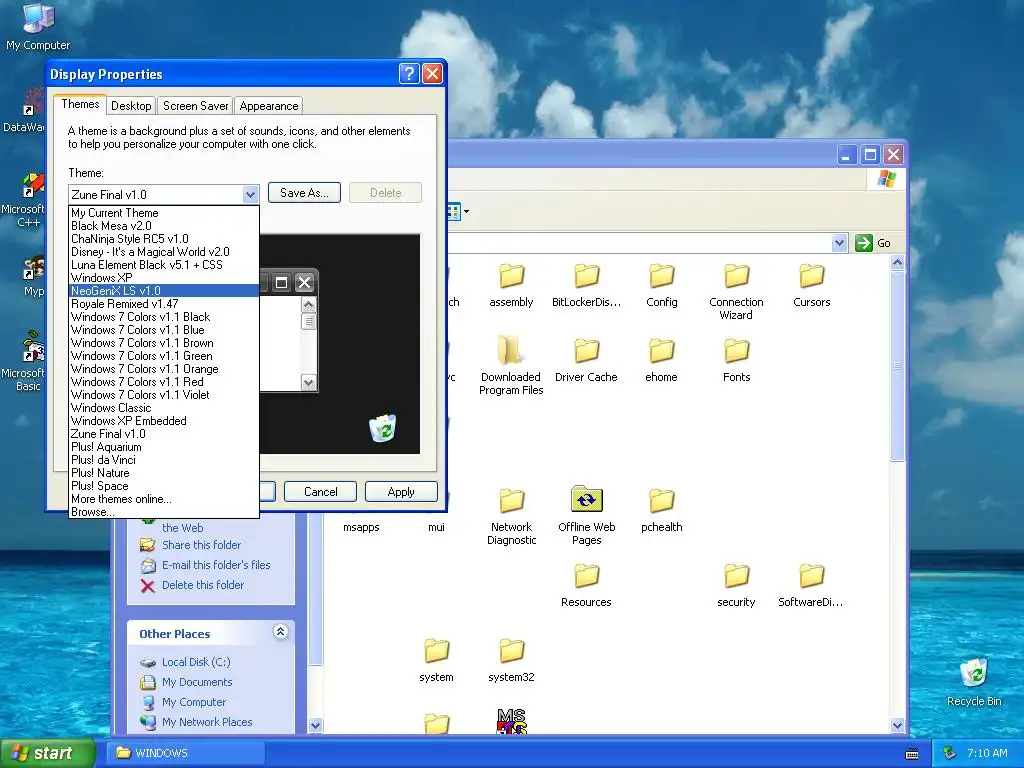Select the Driver Cache folder
Viewport: 1024px width, 768px height.
click(x=586, y=360)
